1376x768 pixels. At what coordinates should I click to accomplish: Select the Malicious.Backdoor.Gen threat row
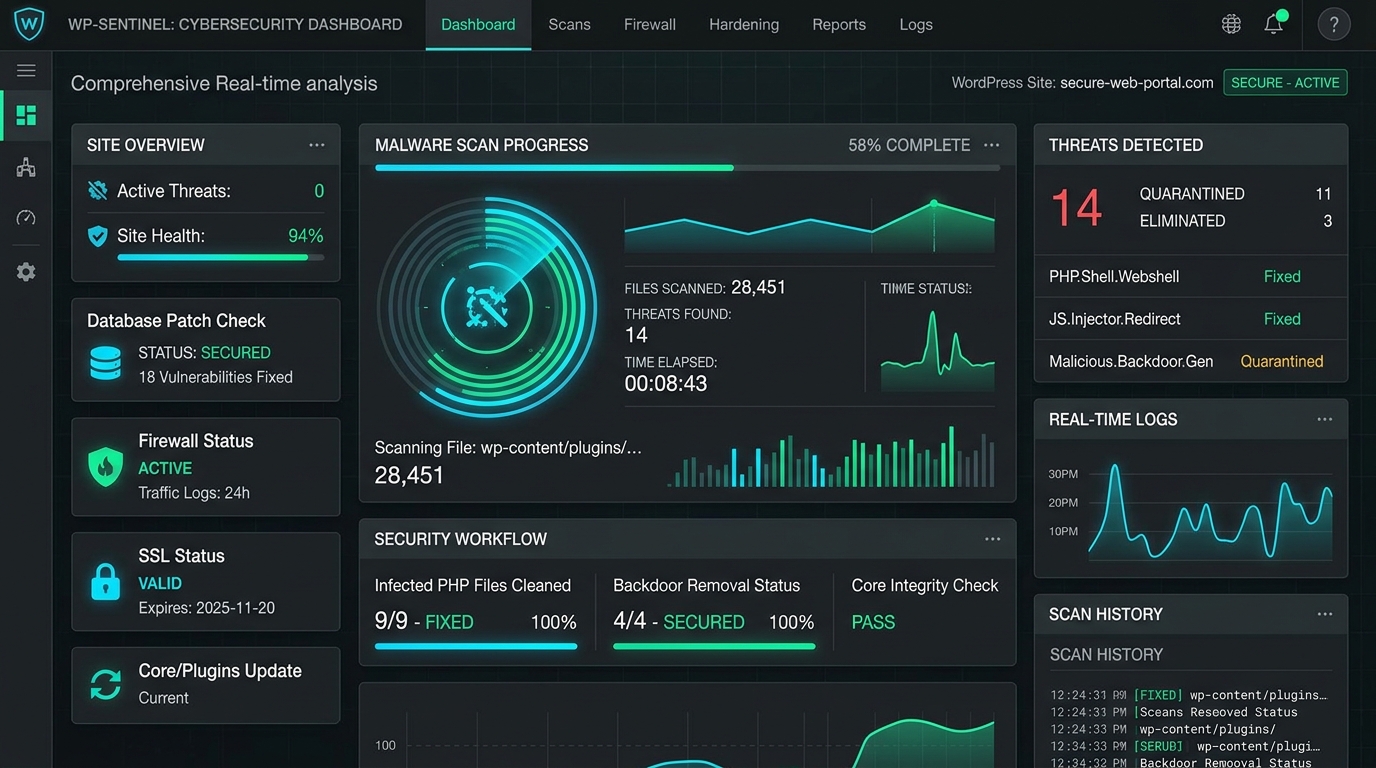[1191, 361]
